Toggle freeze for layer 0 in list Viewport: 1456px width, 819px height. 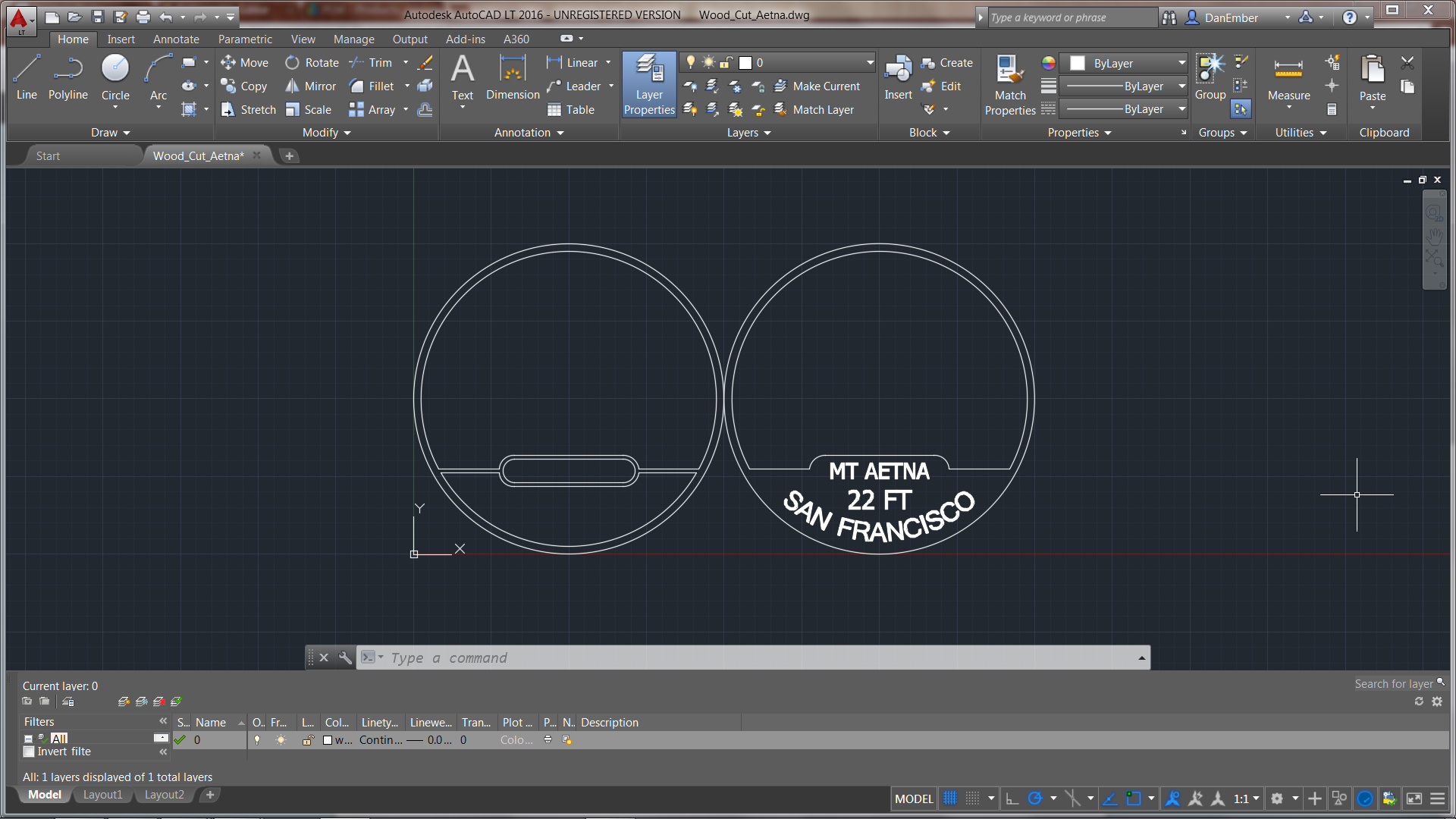281,740
